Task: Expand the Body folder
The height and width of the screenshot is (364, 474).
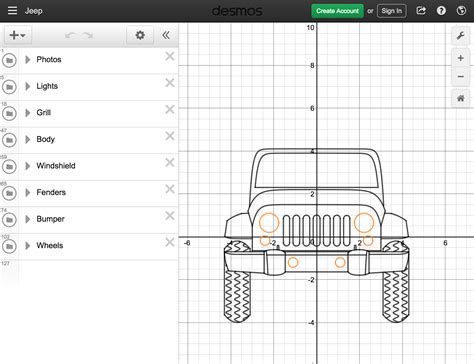Action: click(x=28, y=139)
